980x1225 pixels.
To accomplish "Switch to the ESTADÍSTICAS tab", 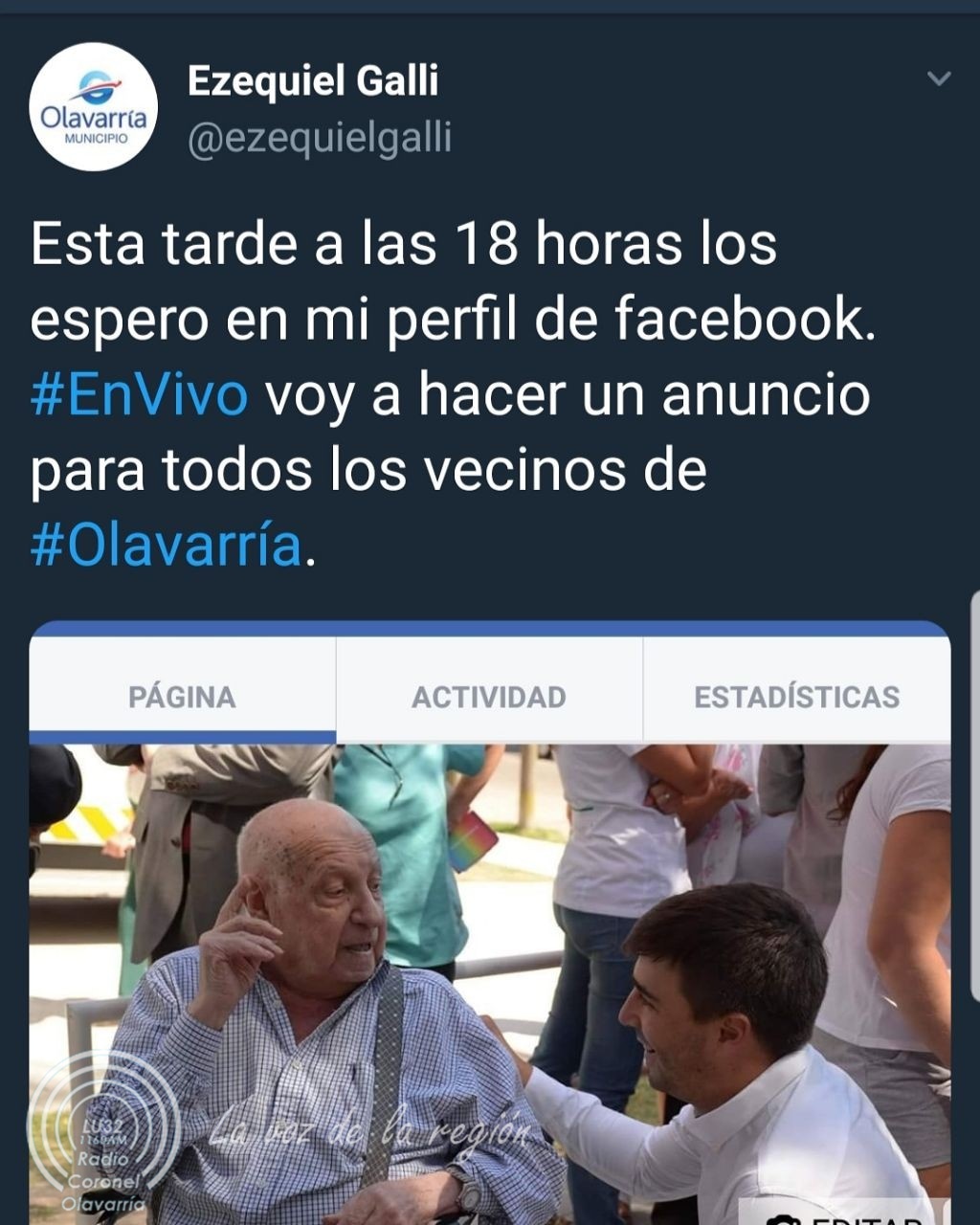I will pos(797,697).
